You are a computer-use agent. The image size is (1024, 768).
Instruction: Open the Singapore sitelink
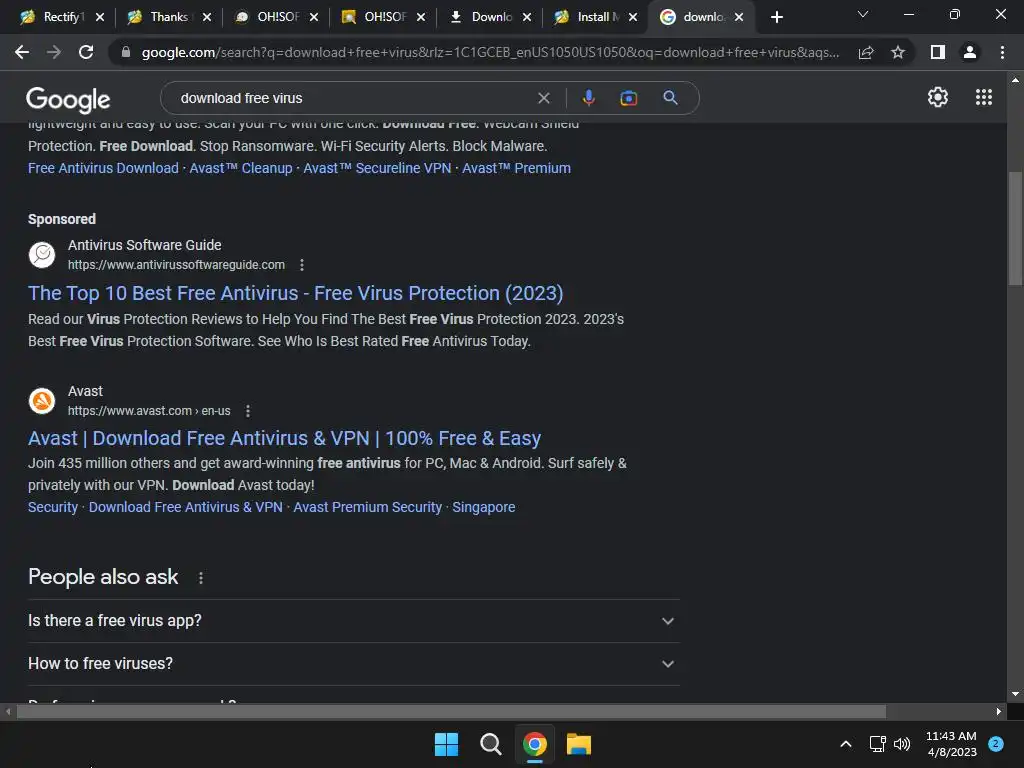click(484, 507)
